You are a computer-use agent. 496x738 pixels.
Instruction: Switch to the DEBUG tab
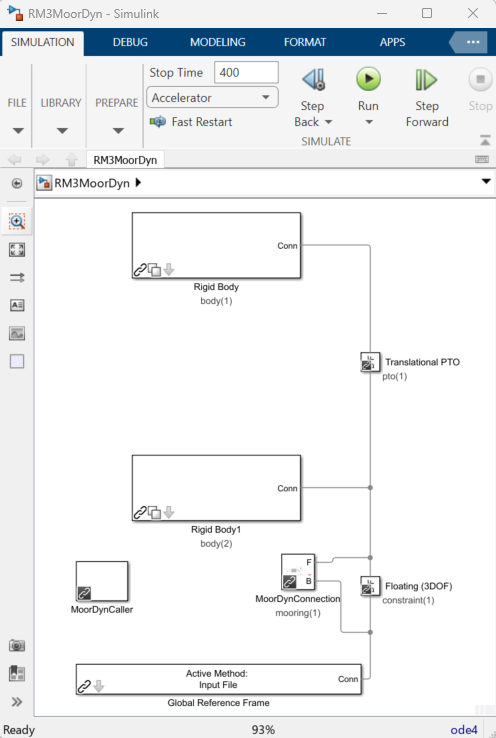pos(130,42)
